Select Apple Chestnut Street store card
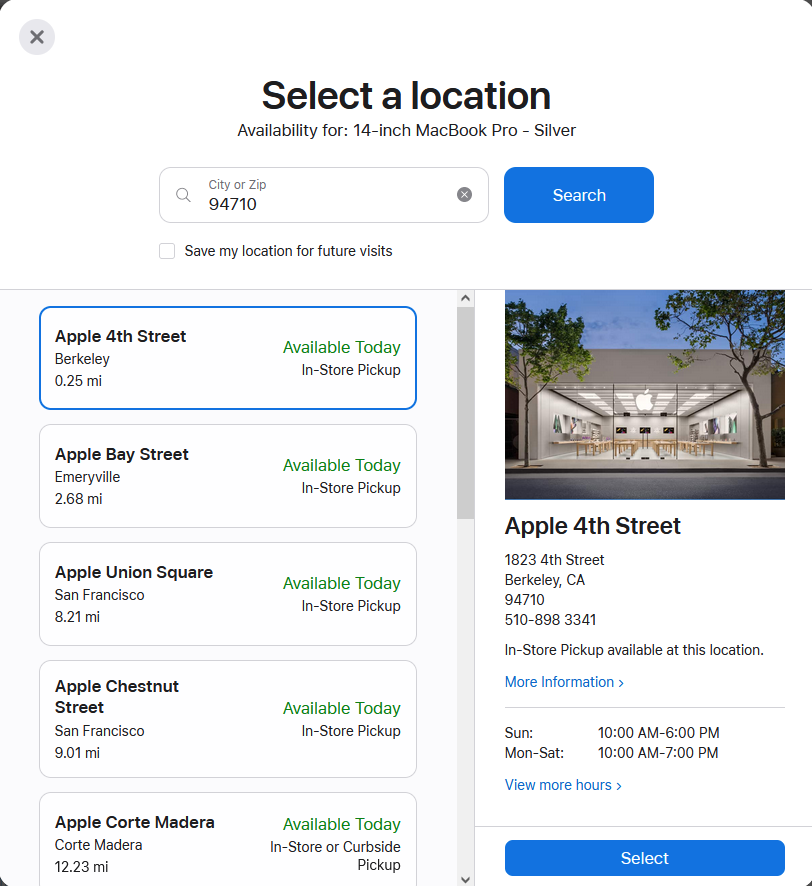812x886 pixels. tap(228, 719)
